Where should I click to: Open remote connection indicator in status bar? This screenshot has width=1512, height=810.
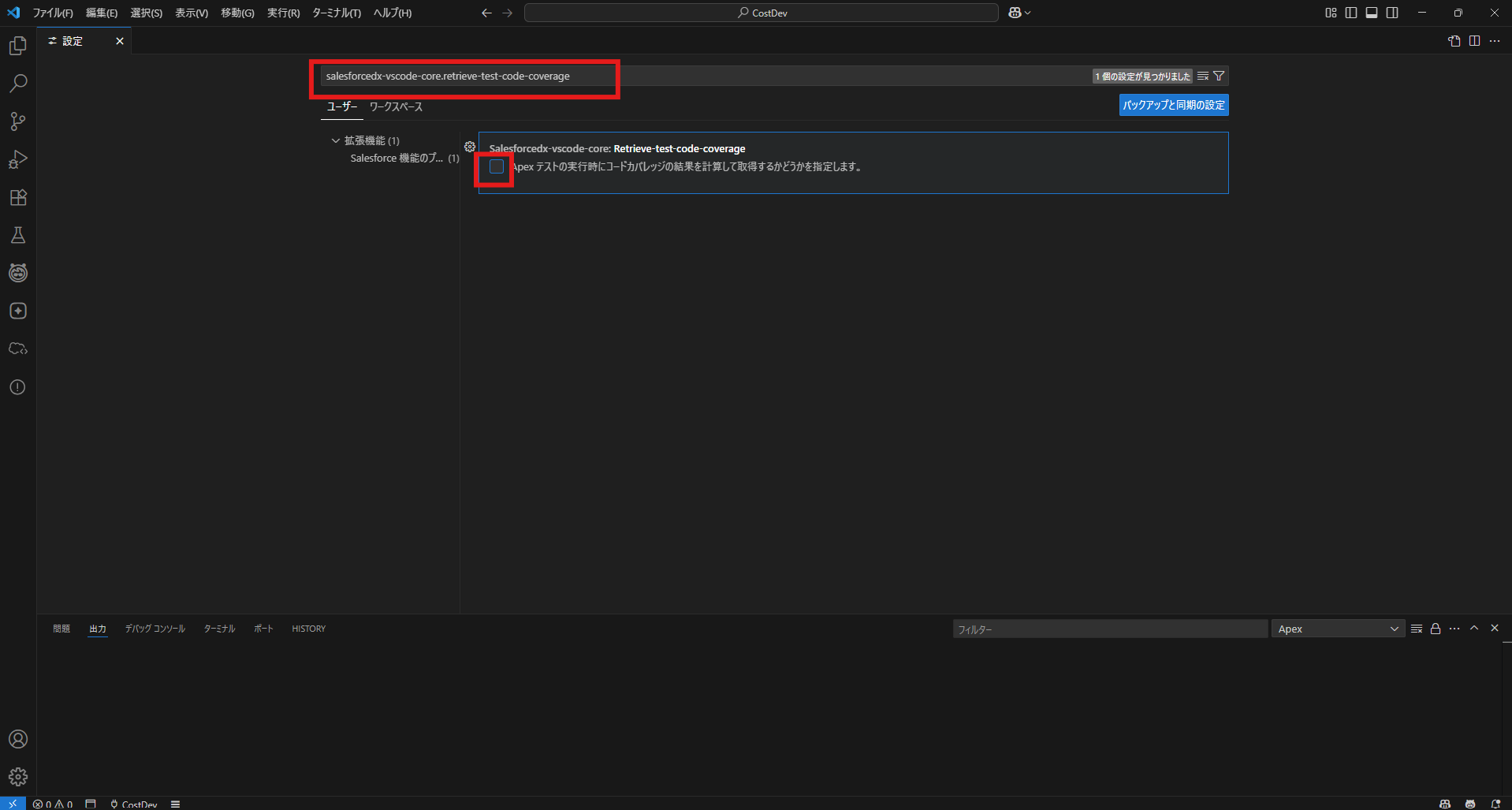[x=11, y=803]
